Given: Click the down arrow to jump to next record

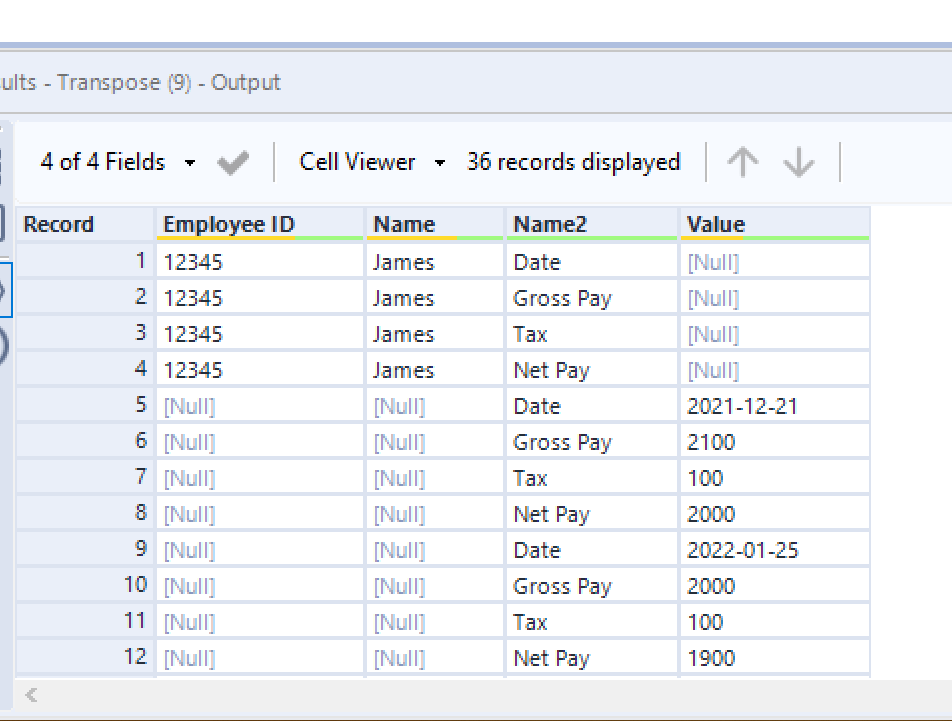Looking at the screenshot, I should click(x=798, y=162).
